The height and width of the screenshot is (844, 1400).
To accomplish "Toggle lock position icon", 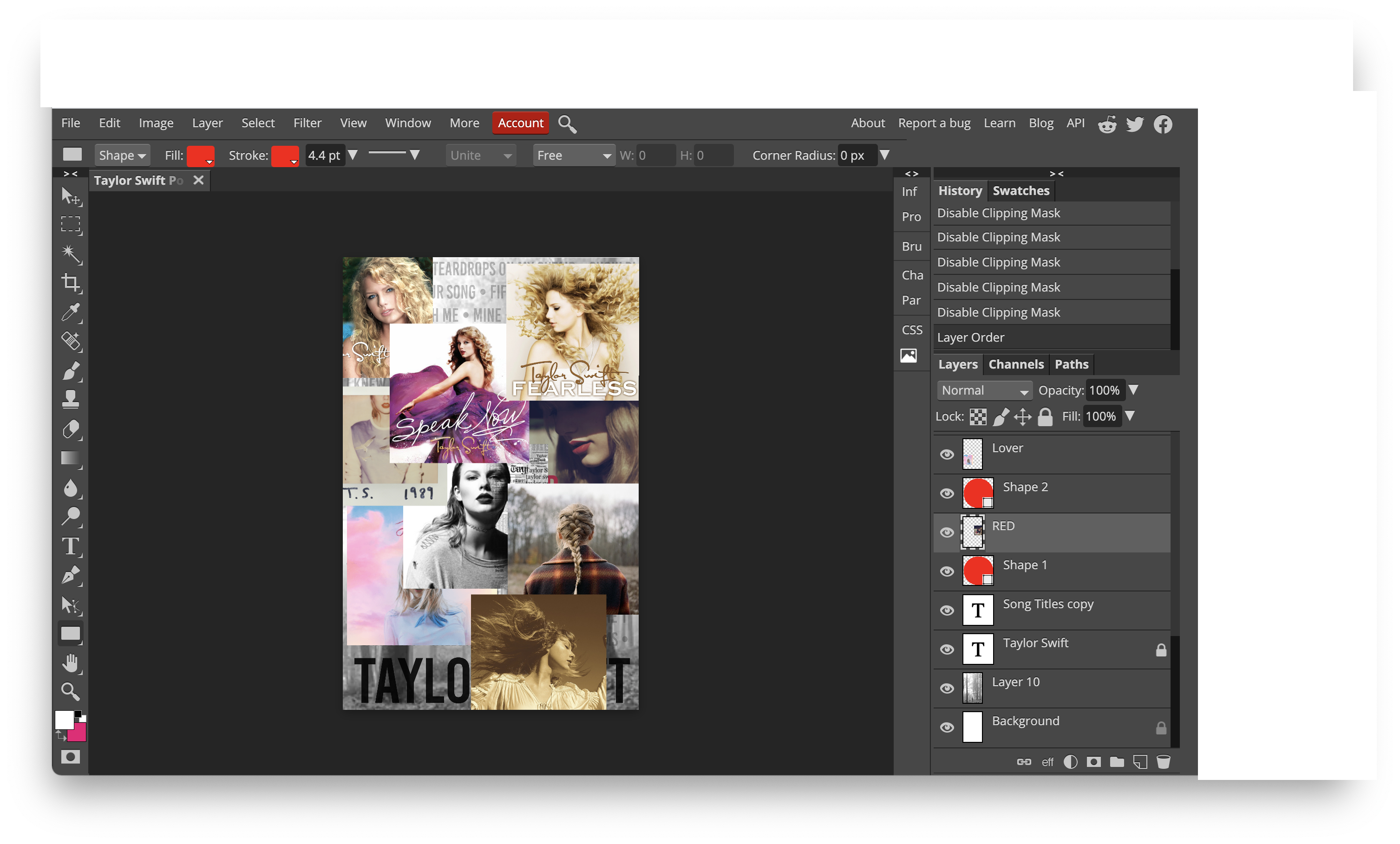I will point(1023,417).
